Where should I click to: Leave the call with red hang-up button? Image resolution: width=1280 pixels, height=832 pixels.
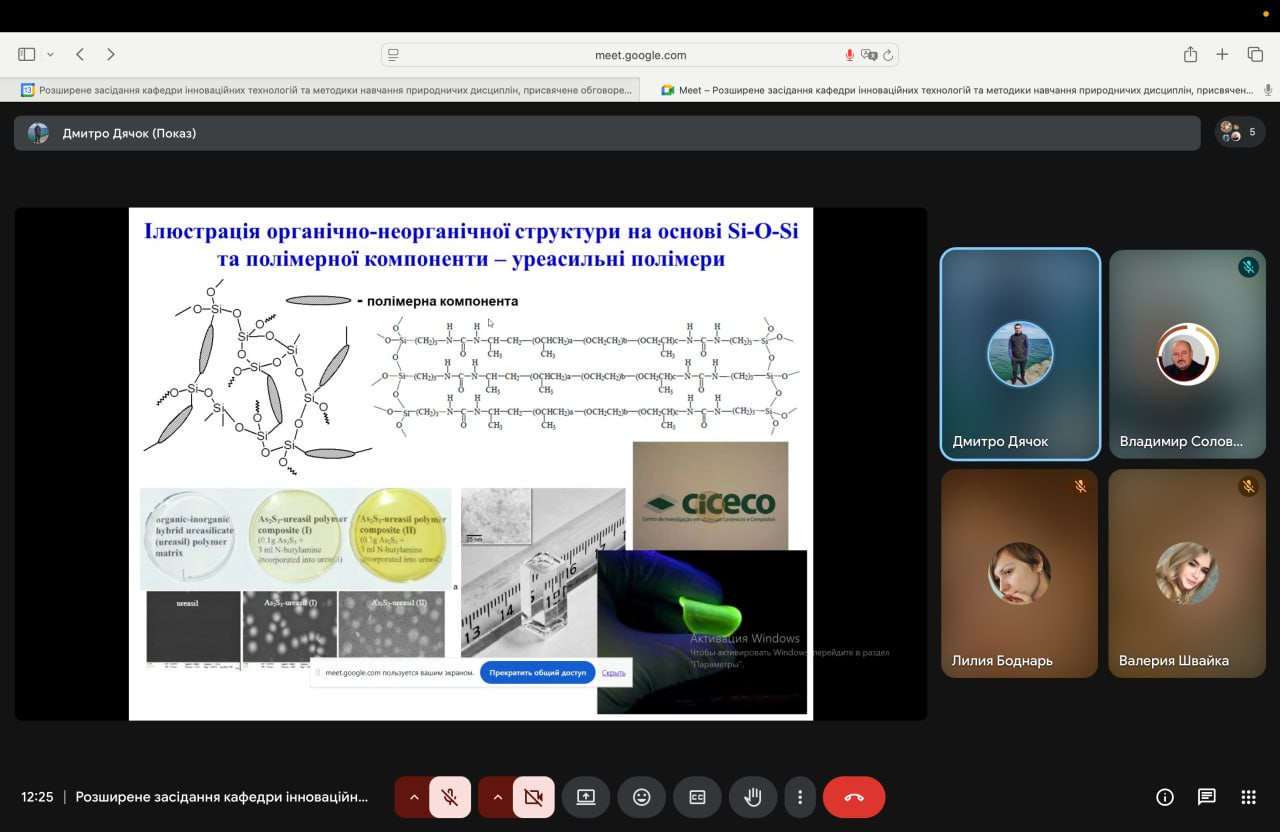click(853, 797)
